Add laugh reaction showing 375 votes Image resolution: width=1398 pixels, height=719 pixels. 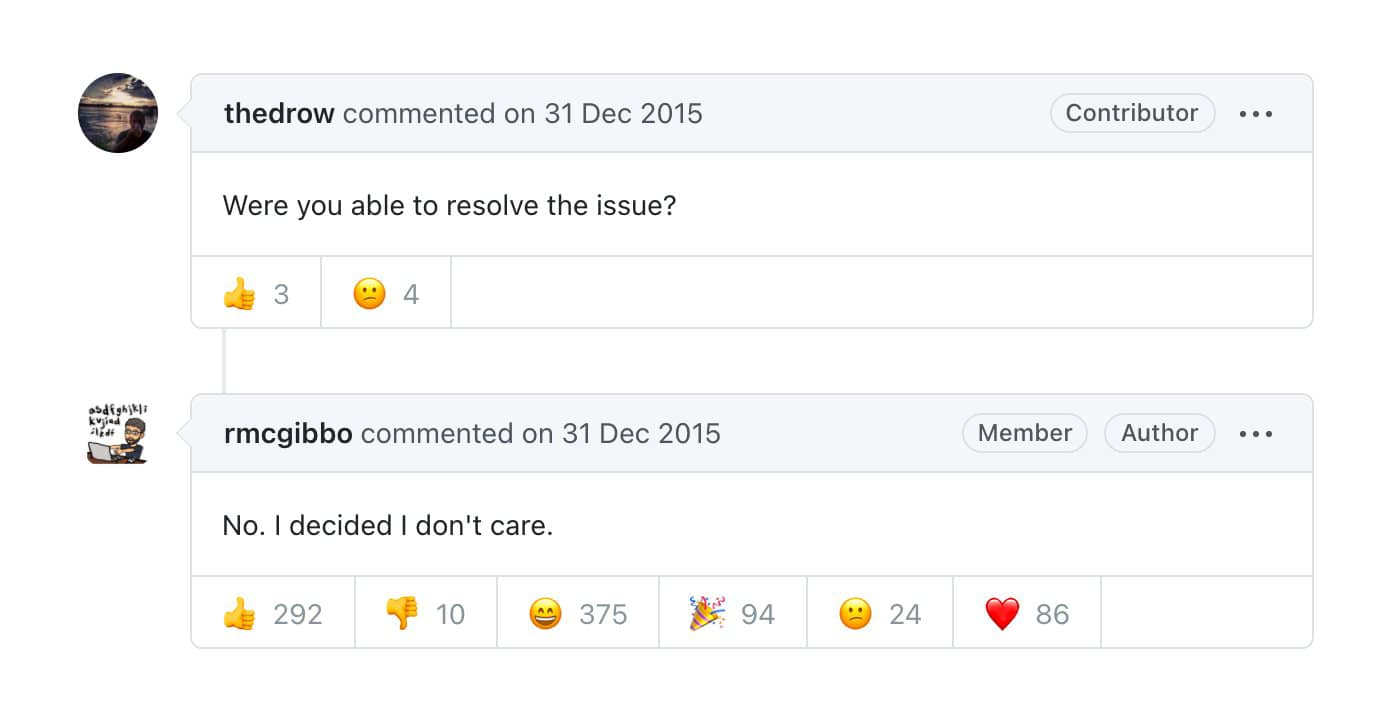click(578, 614)
